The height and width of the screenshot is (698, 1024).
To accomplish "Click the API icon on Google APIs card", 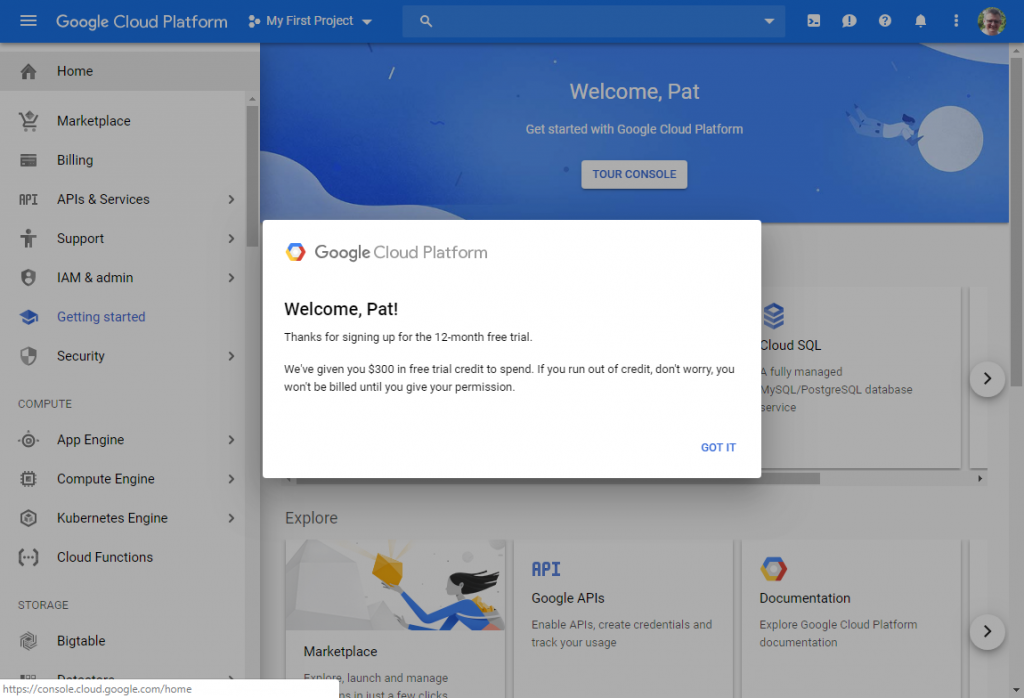I will (x=546, y=569).
